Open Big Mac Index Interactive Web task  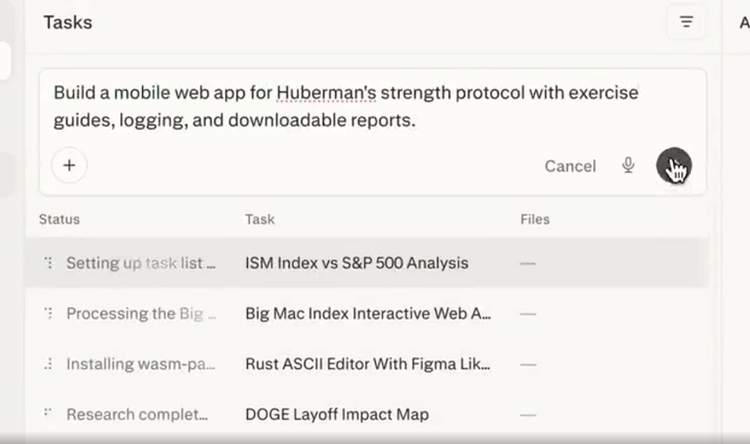[368, 314]
